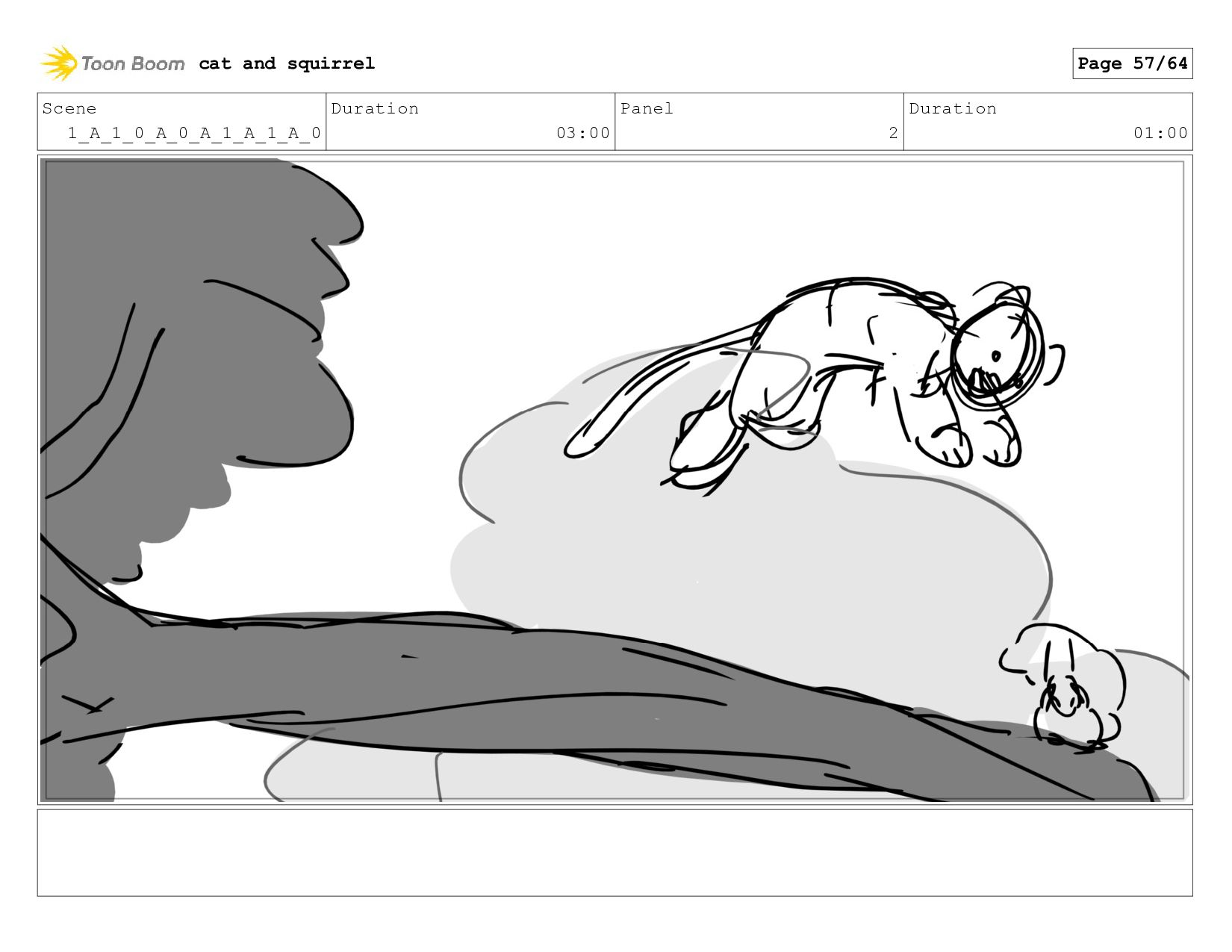
Task: Click the panel number '2'
Action: click(x=893, y=133)
